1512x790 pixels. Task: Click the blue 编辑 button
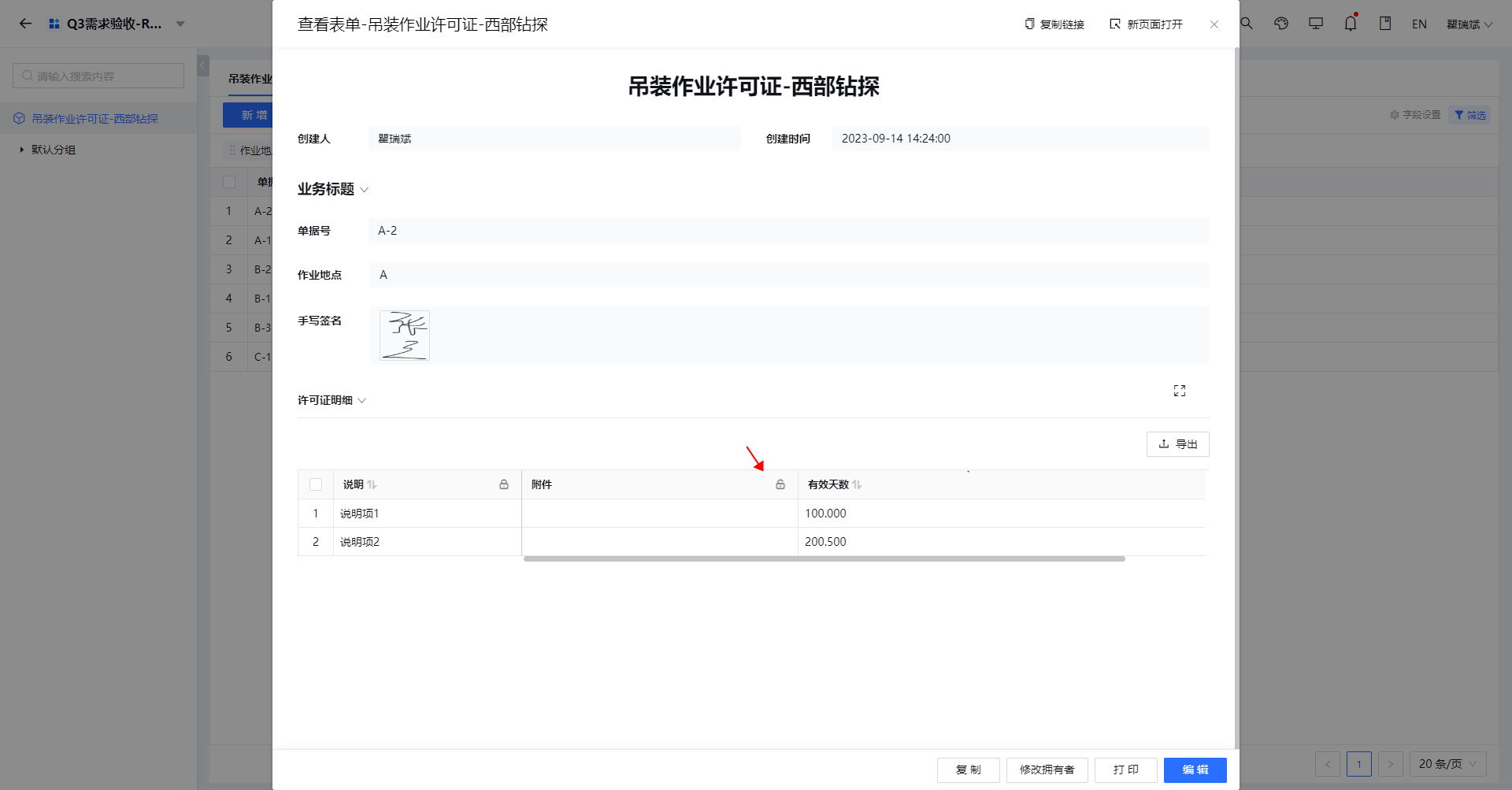tap(1195, 770)
